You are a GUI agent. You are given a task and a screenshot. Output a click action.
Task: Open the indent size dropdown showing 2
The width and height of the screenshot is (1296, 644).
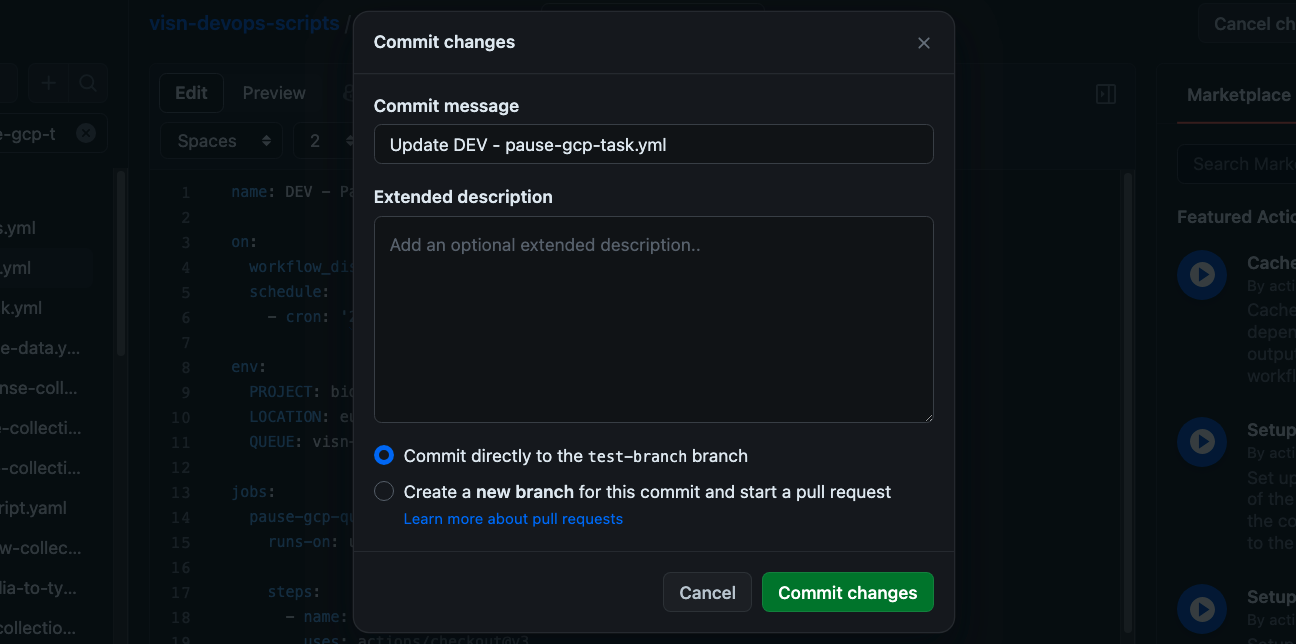324,141
